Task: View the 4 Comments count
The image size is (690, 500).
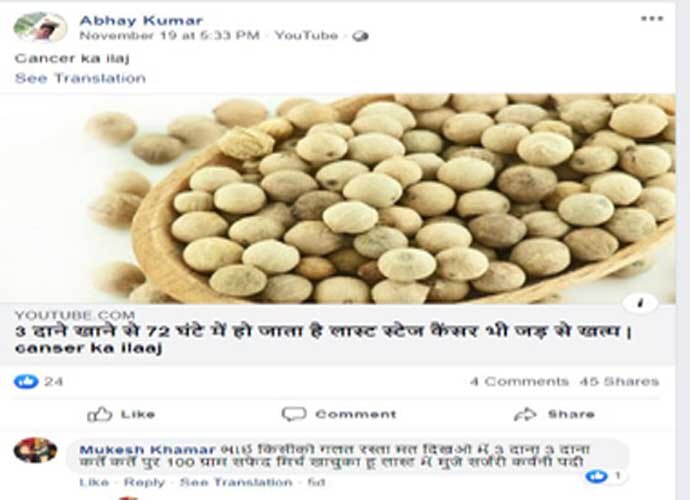Action: 519,381
